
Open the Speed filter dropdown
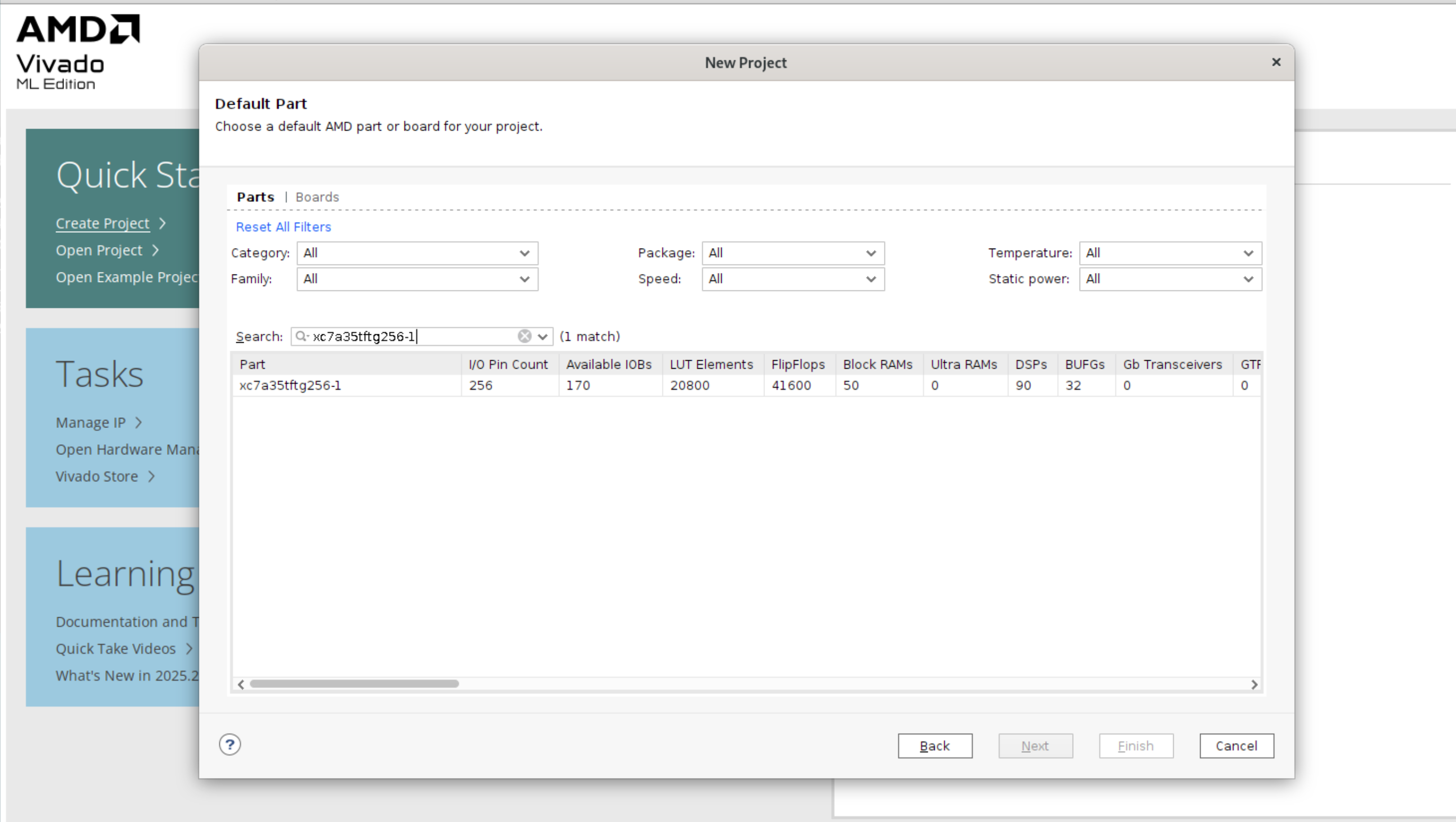792,279
